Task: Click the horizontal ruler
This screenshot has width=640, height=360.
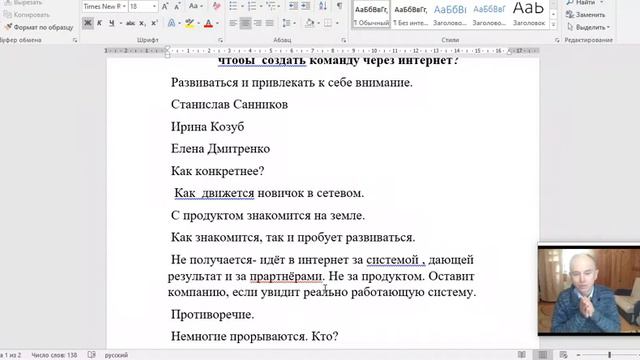Action: (322, 51)
